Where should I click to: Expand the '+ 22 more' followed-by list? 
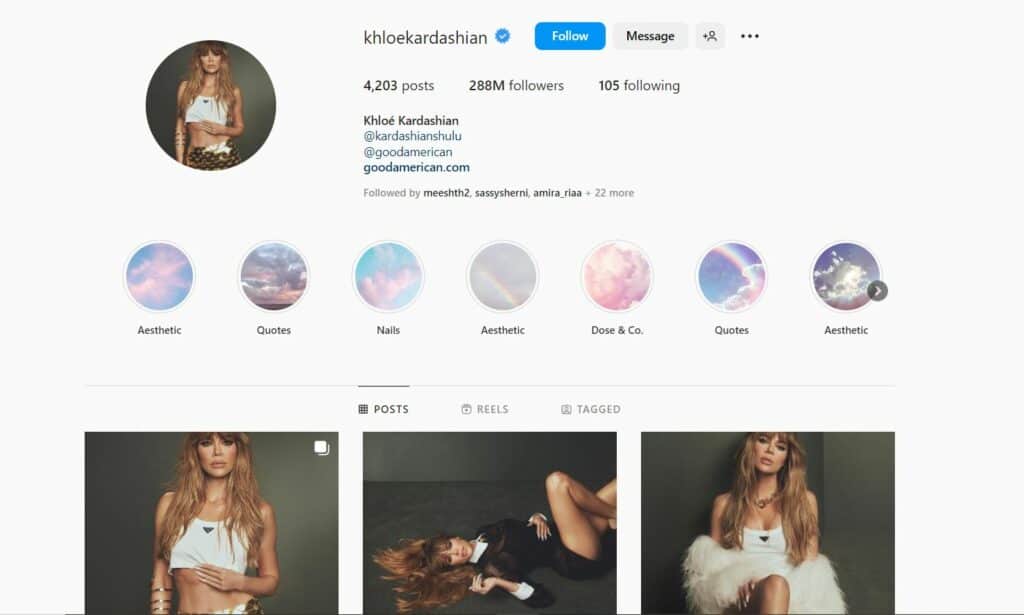coord(610,193)
